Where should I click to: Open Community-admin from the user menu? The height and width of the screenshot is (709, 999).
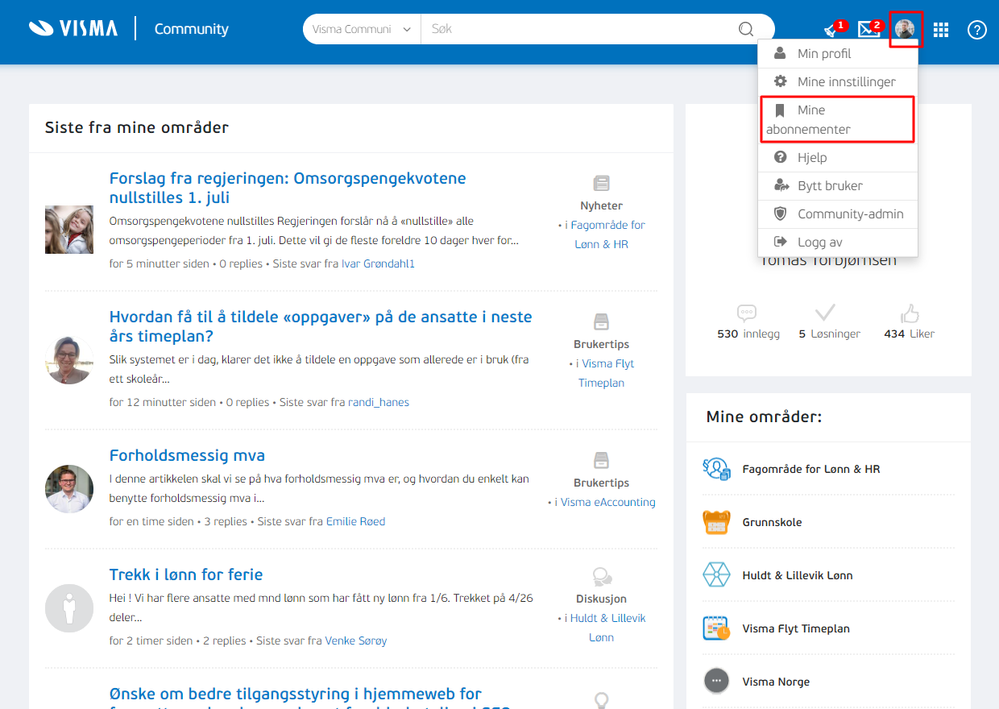pos(837,214)
